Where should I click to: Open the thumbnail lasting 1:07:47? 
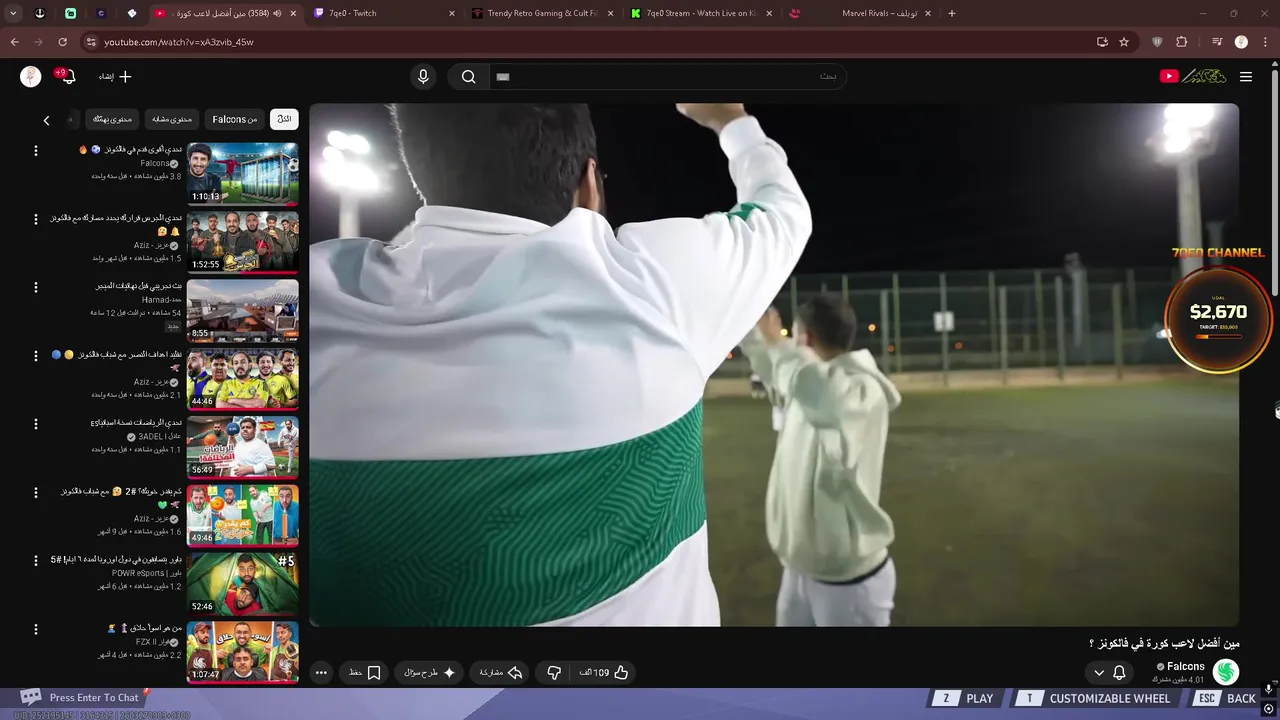click(242, 653)
